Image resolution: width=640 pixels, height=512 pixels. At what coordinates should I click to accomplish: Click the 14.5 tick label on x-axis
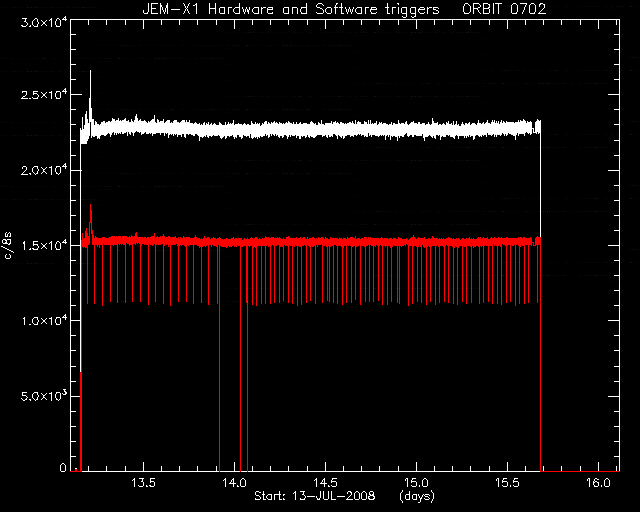[x=325, y=483]
